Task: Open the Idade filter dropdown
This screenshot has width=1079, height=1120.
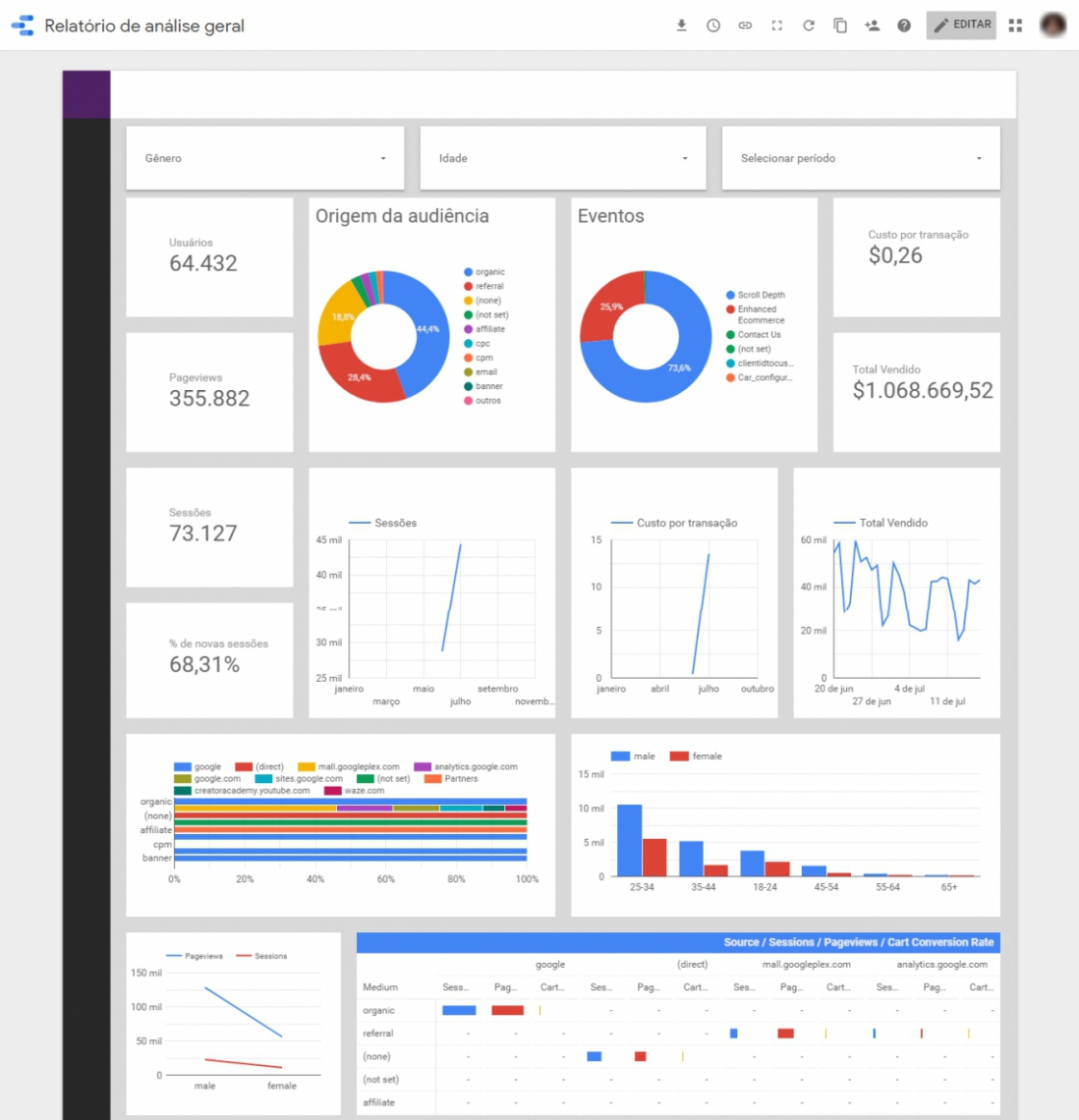Action: (562, 158)
